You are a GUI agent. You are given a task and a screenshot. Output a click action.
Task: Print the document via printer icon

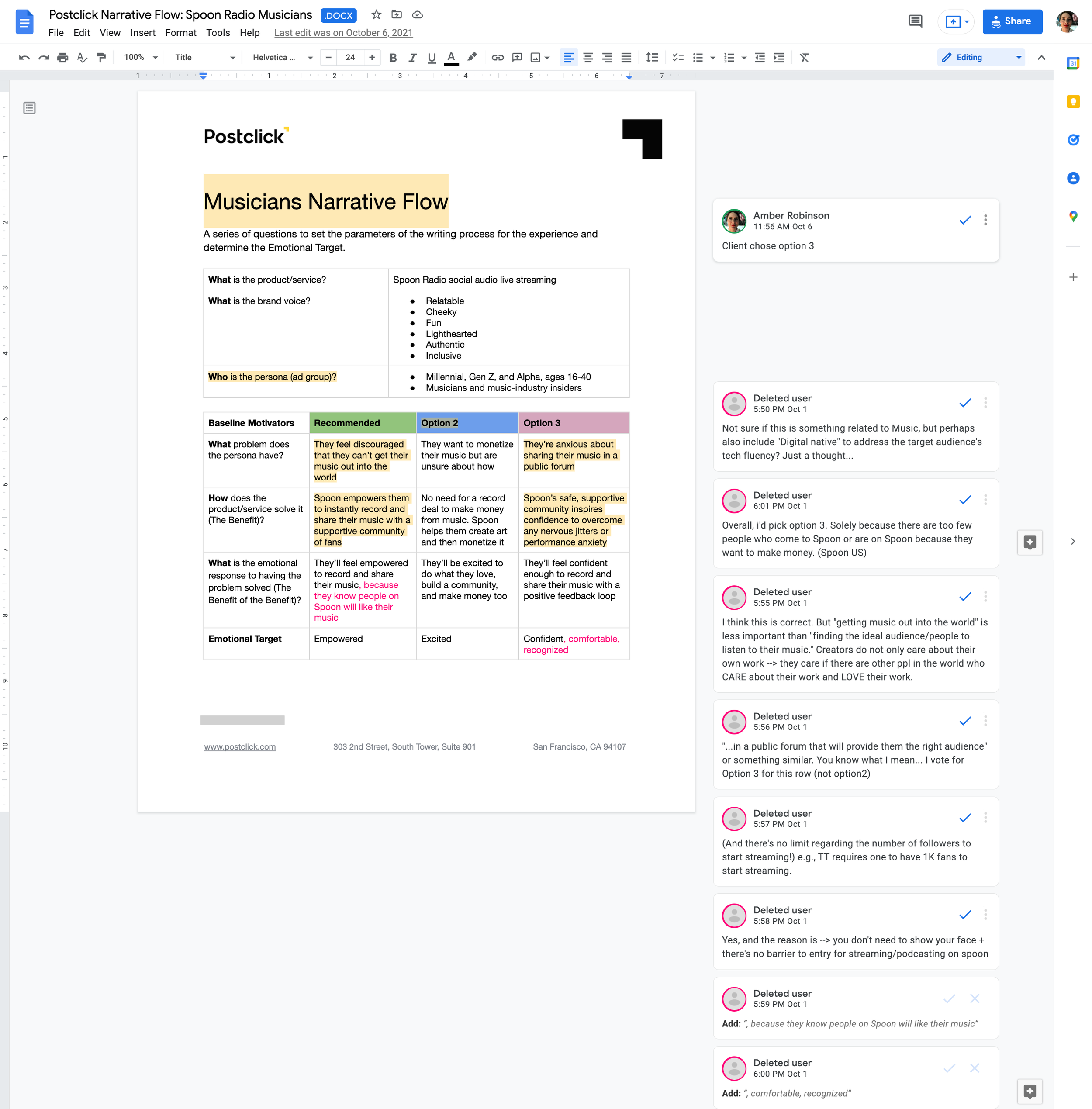tap(62, 57)
